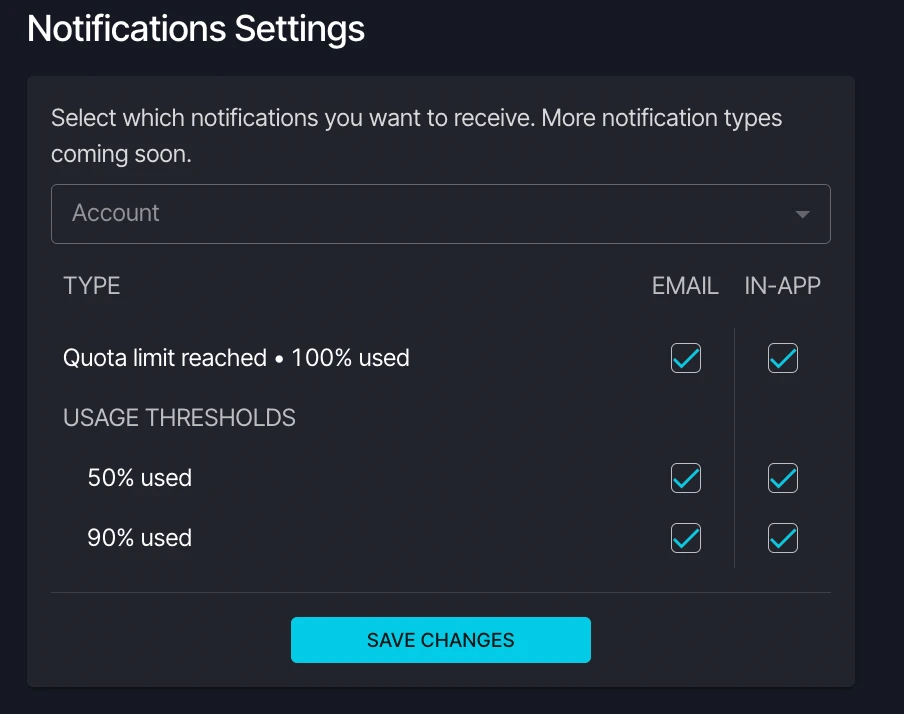Toggle Email checkbox for 50% used
904x714 pixels.
pos(685,478)
